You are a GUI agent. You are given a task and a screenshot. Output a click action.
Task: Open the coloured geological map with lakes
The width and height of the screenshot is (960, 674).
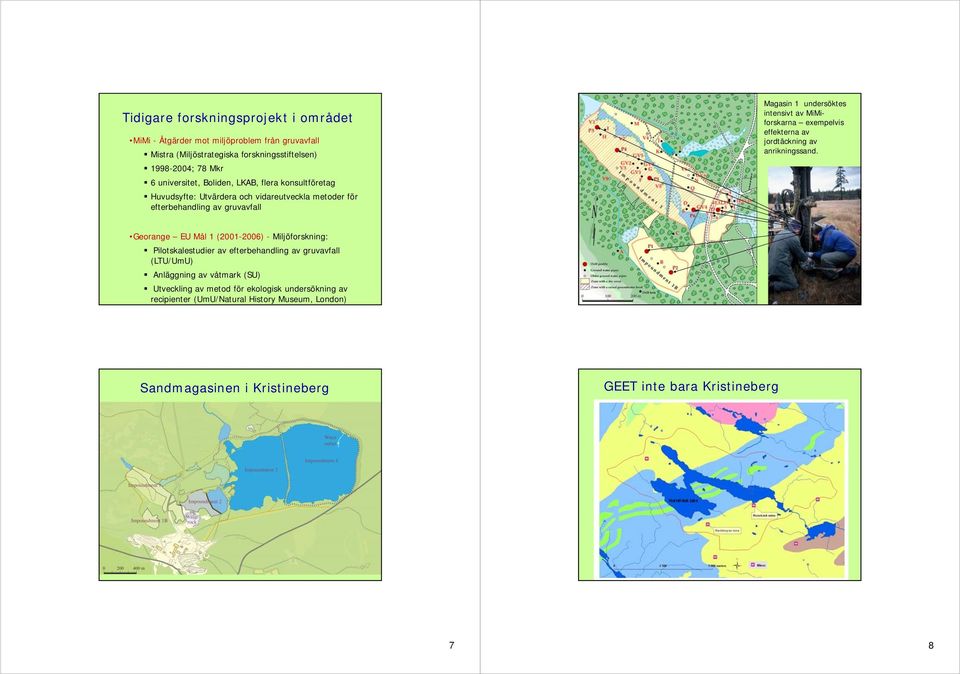(x=721, y=490)
